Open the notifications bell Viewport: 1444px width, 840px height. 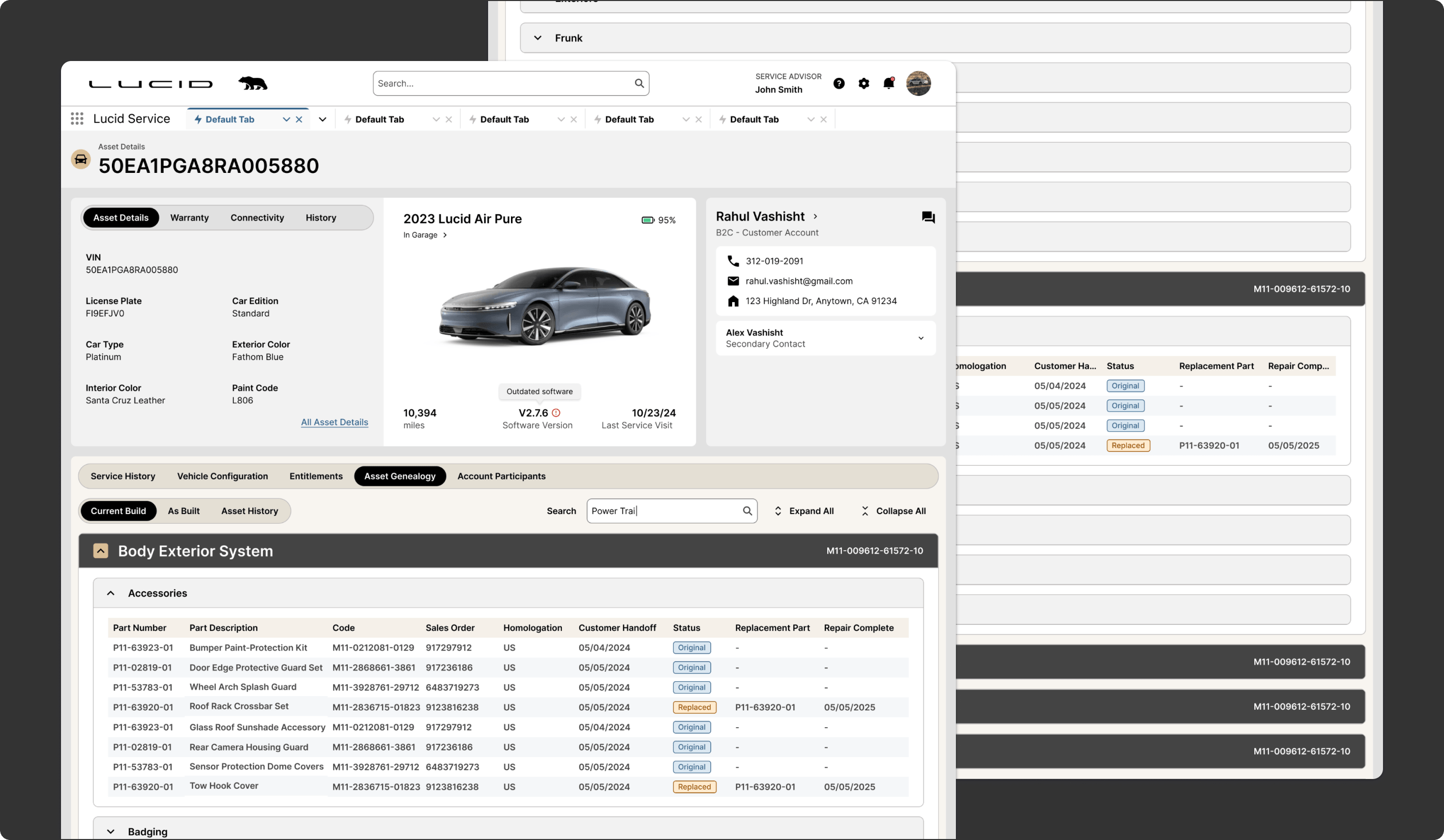(888, 84)
